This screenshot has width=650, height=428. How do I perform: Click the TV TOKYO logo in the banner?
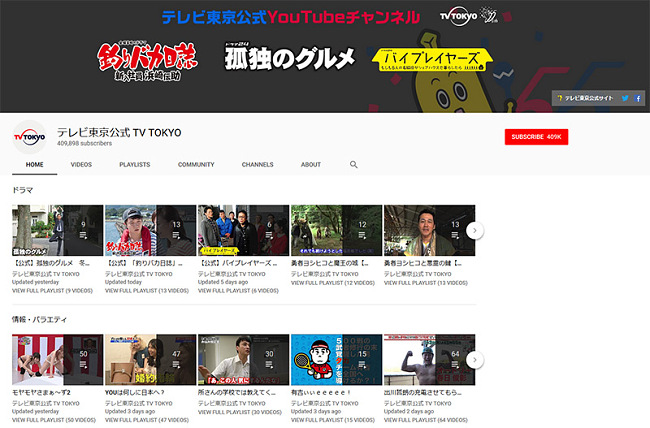pyautogui.click(x=458, y=16)
